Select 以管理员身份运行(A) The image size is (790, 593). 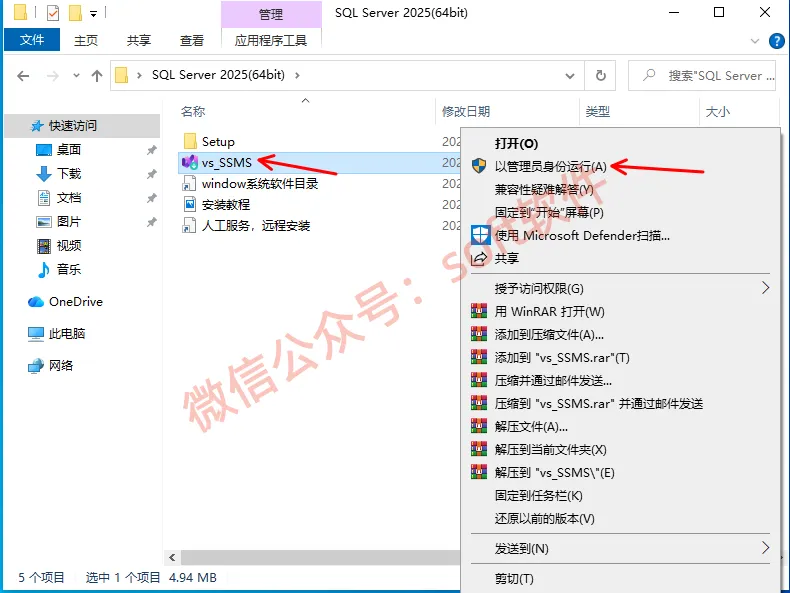(x=551, y=166)
